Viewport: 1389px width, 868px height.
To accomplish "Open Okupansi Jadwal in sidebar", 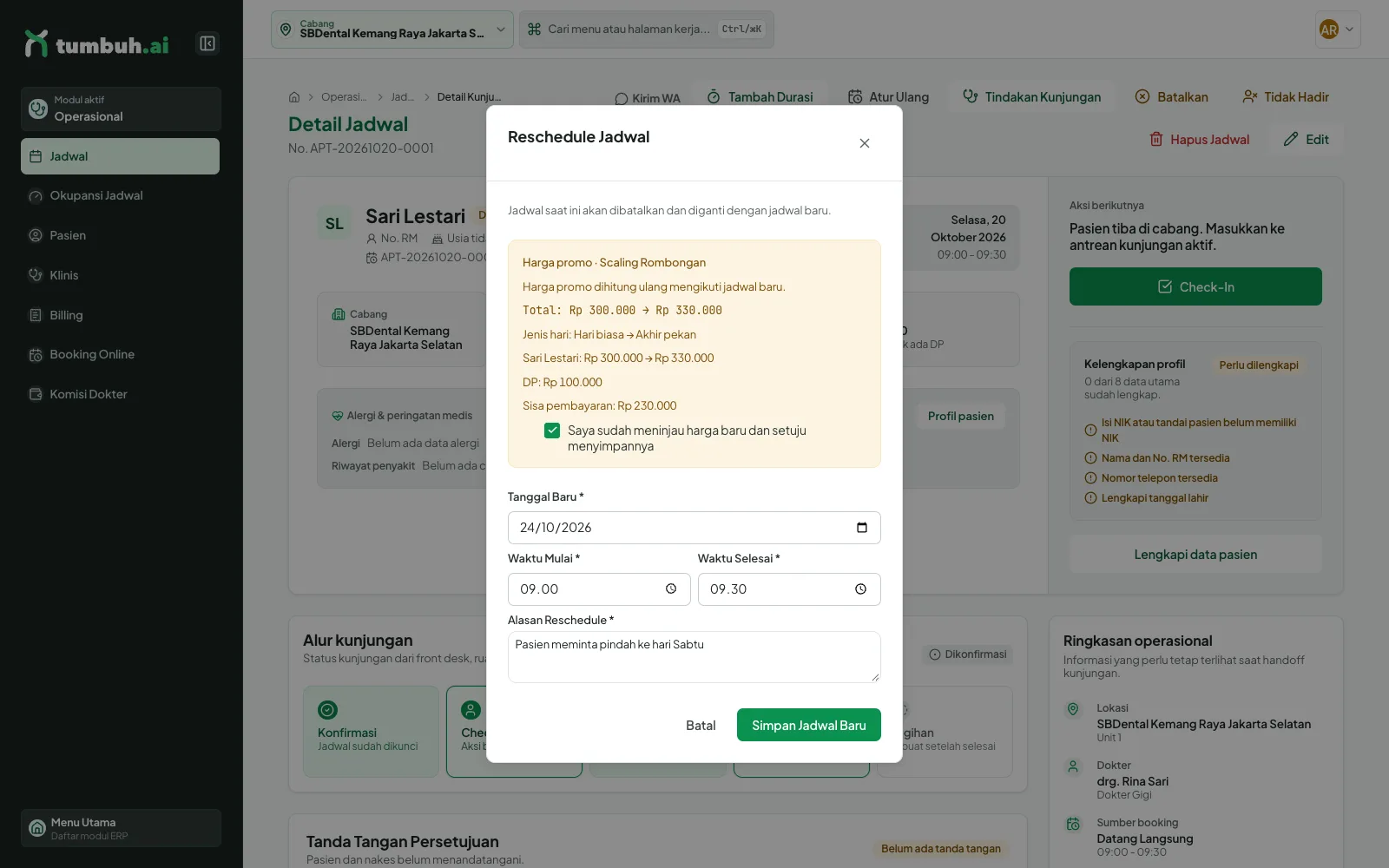I will point(120,195).
